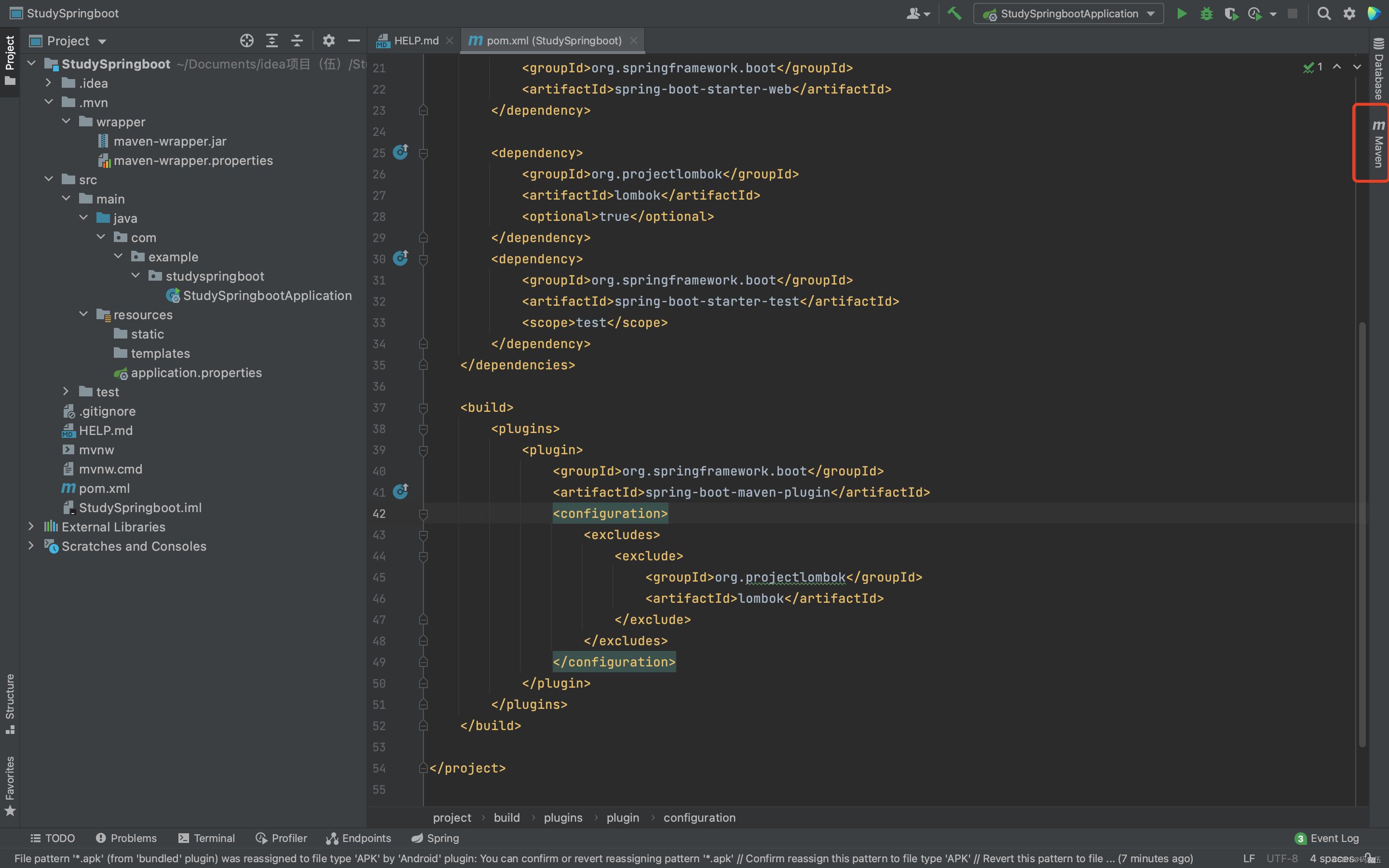The height and width of the screenshot is (868, 1389).
Task: Click the LF line separator widget
Action: (x=1249, y=858)
